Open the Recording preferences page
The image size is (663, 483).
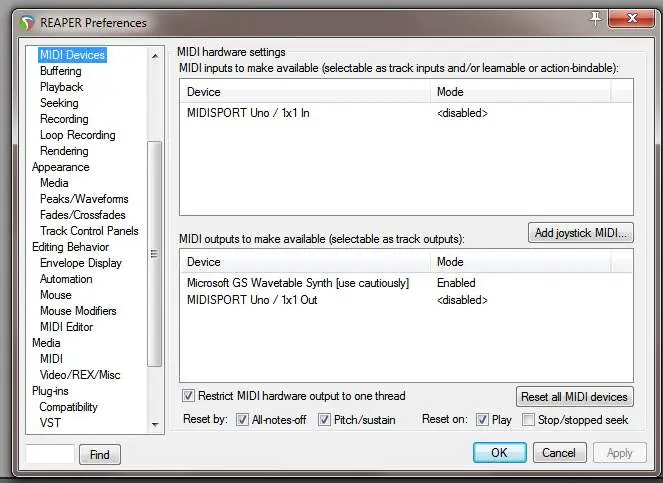64,119
